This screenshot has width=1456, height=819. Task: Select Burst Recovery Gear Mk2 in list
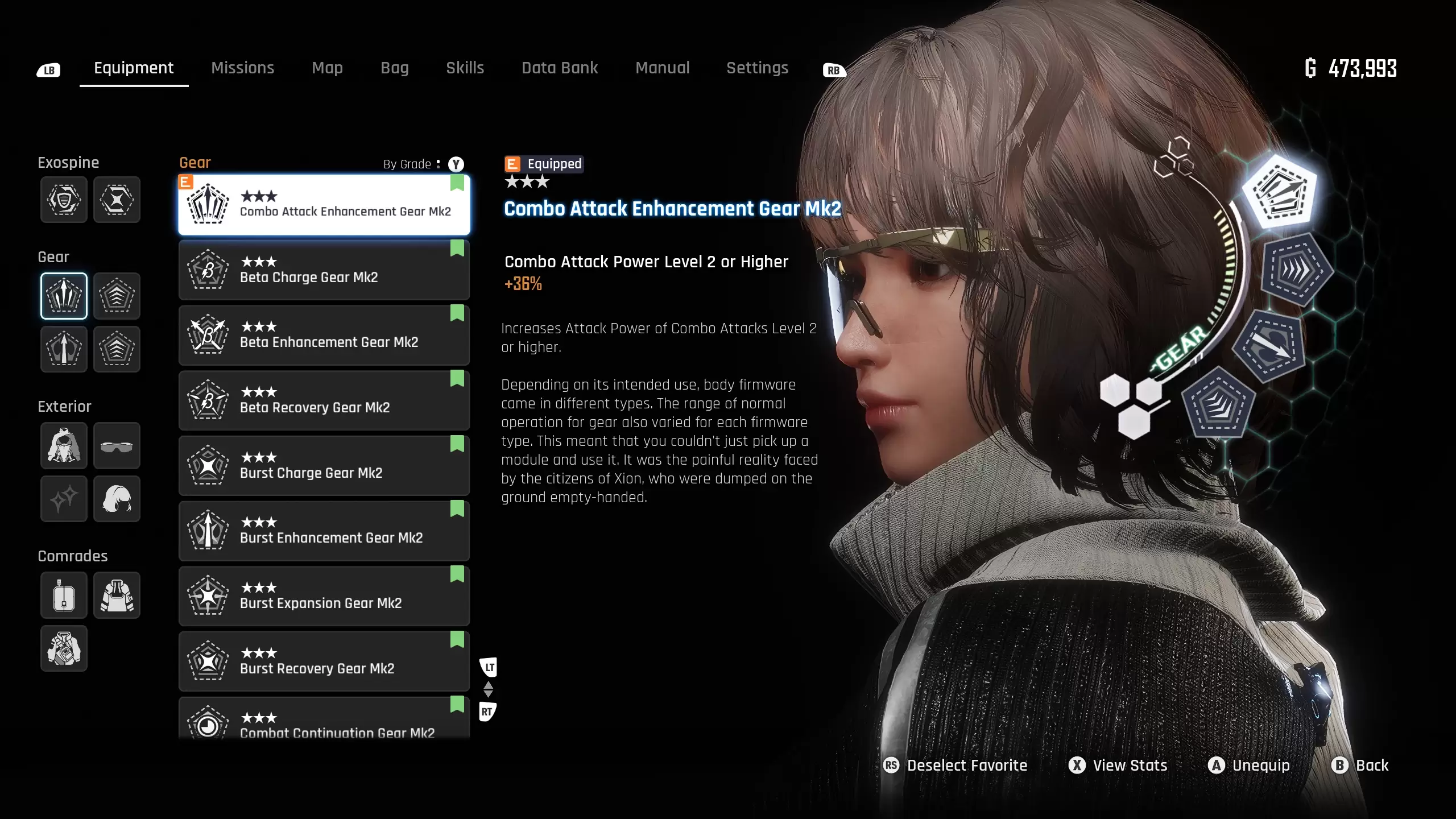click(324, 661)
